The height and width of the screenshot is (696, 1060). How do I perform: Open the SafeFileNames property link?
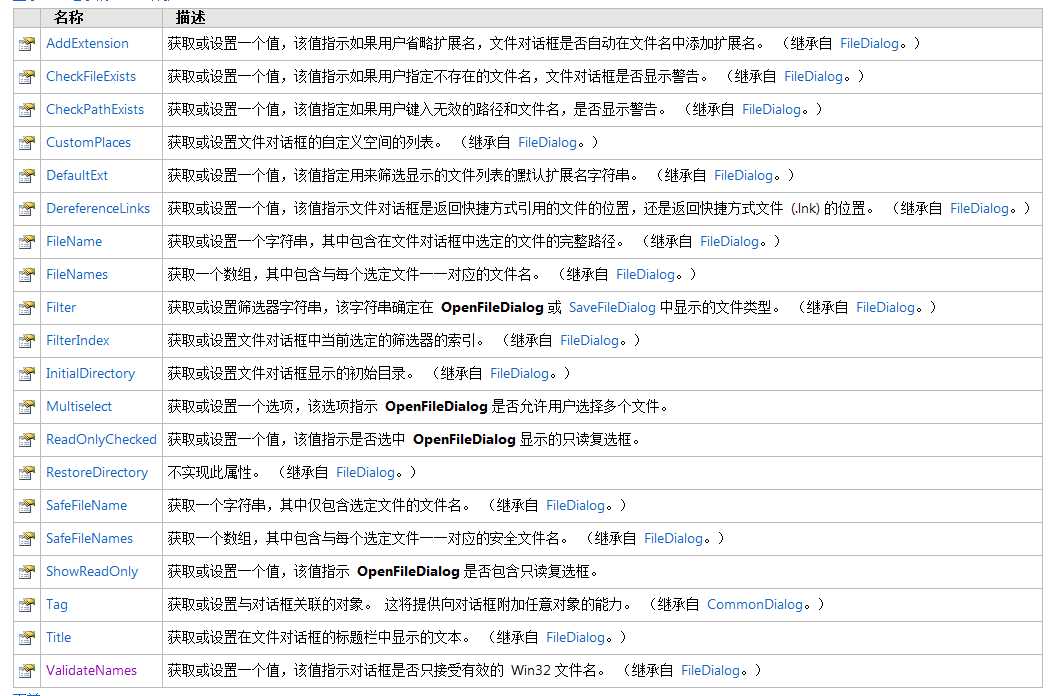[89, 540]
